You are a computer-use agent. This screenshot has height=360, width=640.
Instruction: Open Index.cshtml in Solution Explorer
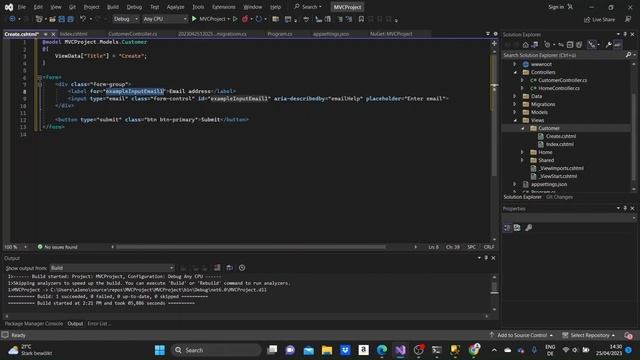pos(560,144)
